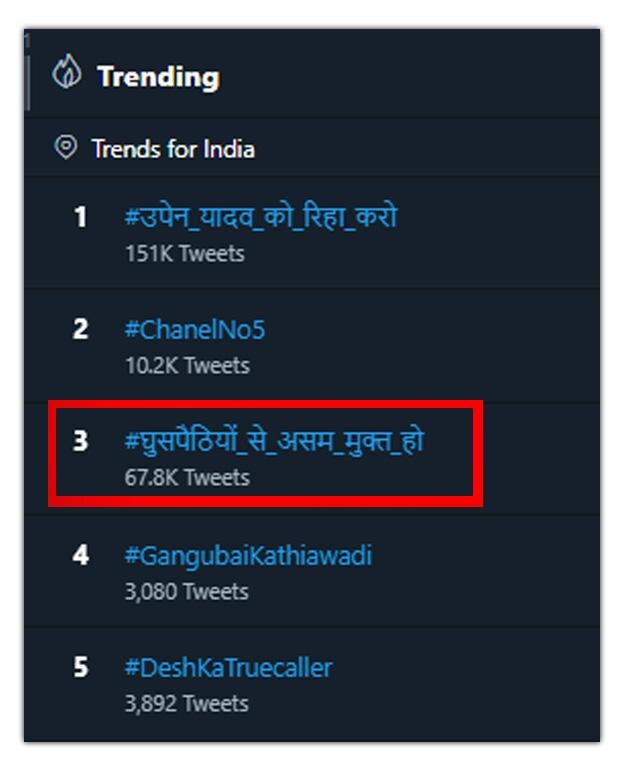Viewport: 624px width, 771px height.
Task: Select the Trending heading text
Action: click(158, 77)
